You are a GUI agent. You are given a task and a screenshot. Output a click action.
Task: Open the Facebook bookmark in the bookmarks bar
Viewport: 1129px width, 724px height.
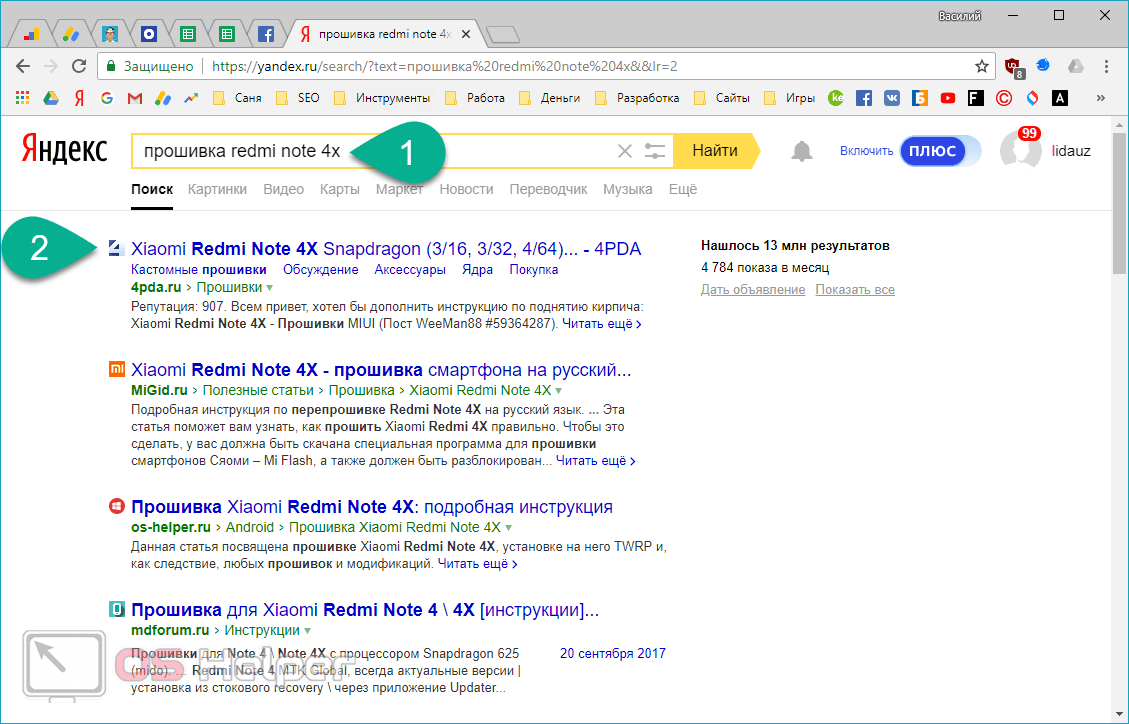coord(863,98)
